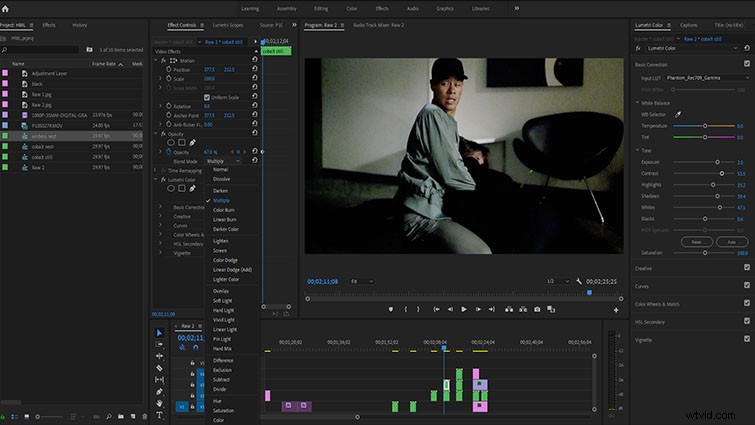Image resolution: width=755 pixels, height=425 pixels.
Task: Click the Home icon
Action: pyautogui.click(x=5, y=9)
